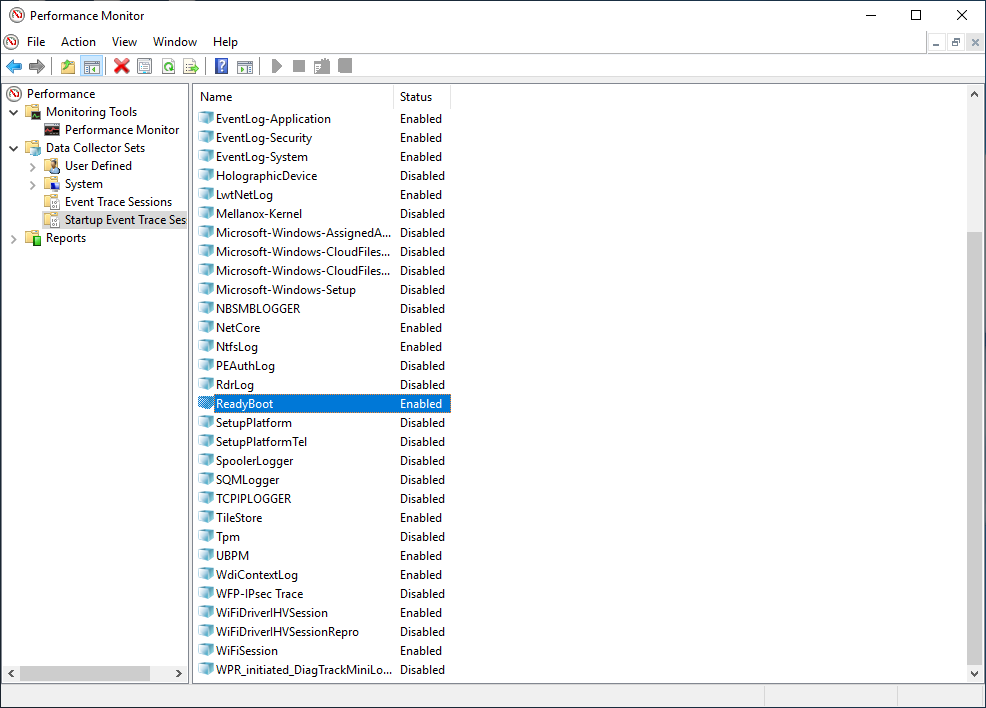
Task: Select the Performance root tree item
Action: coord(61,94)
